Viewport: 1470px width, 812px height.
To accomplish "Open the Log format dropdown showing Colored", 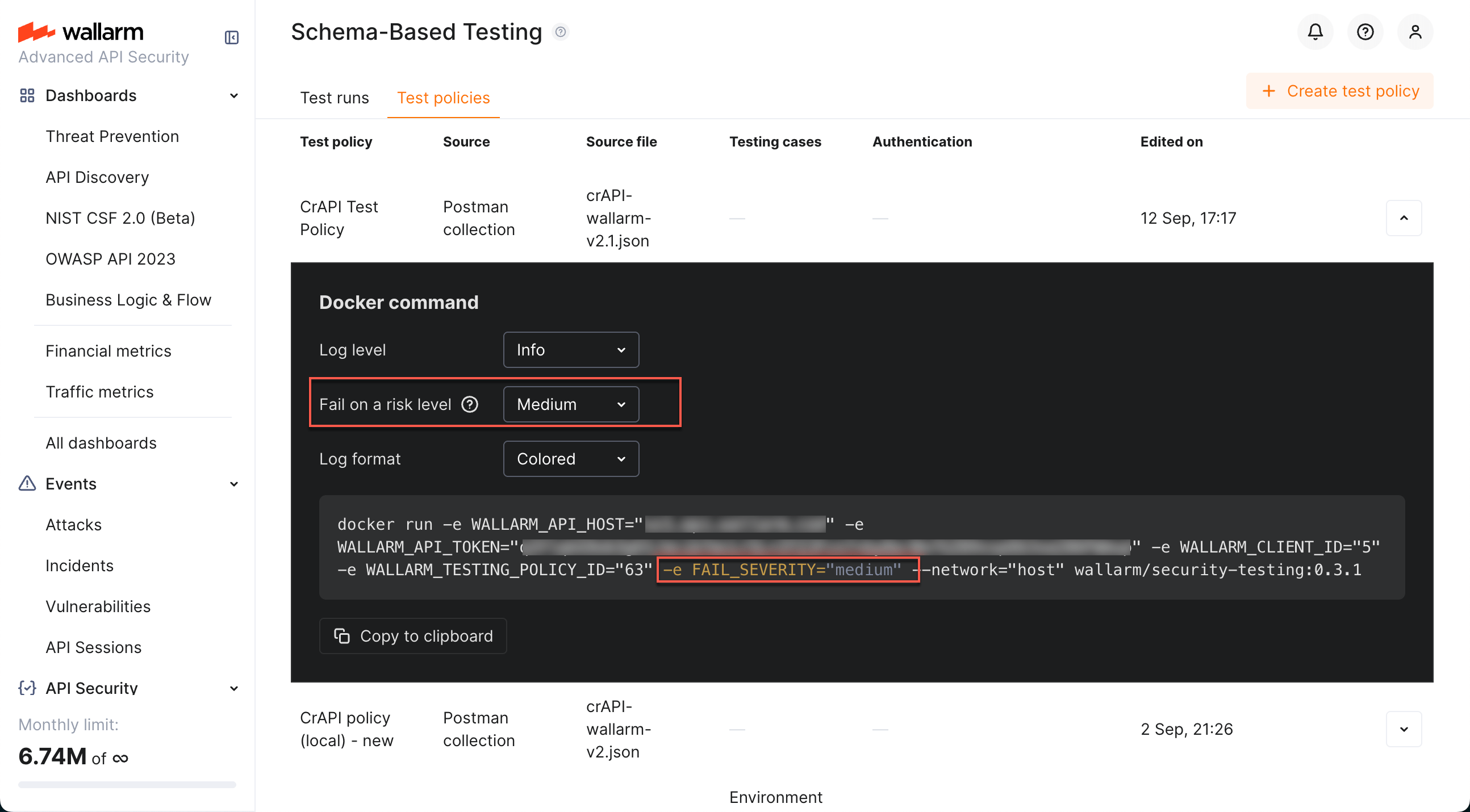I will tap(571, 458).
